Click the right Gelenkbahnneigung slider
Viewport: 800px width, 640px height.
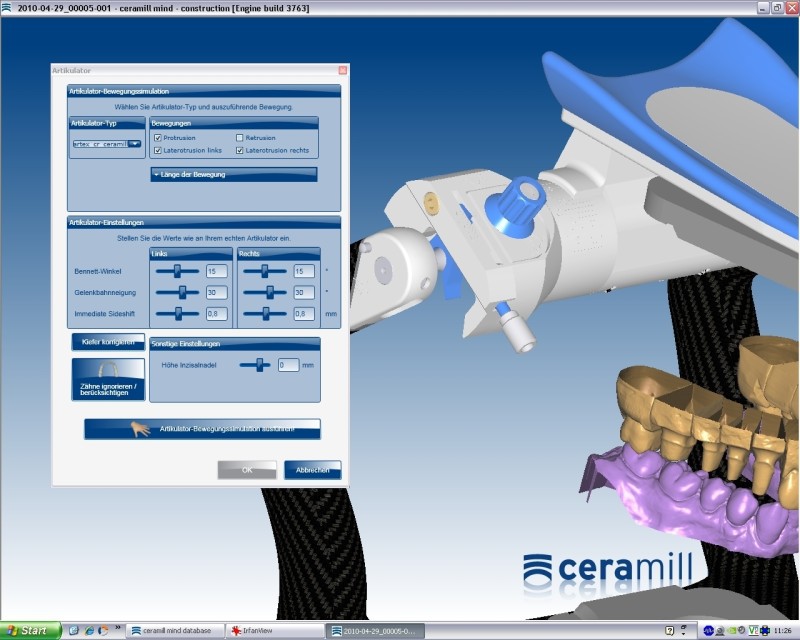click(x=266, y=292)
